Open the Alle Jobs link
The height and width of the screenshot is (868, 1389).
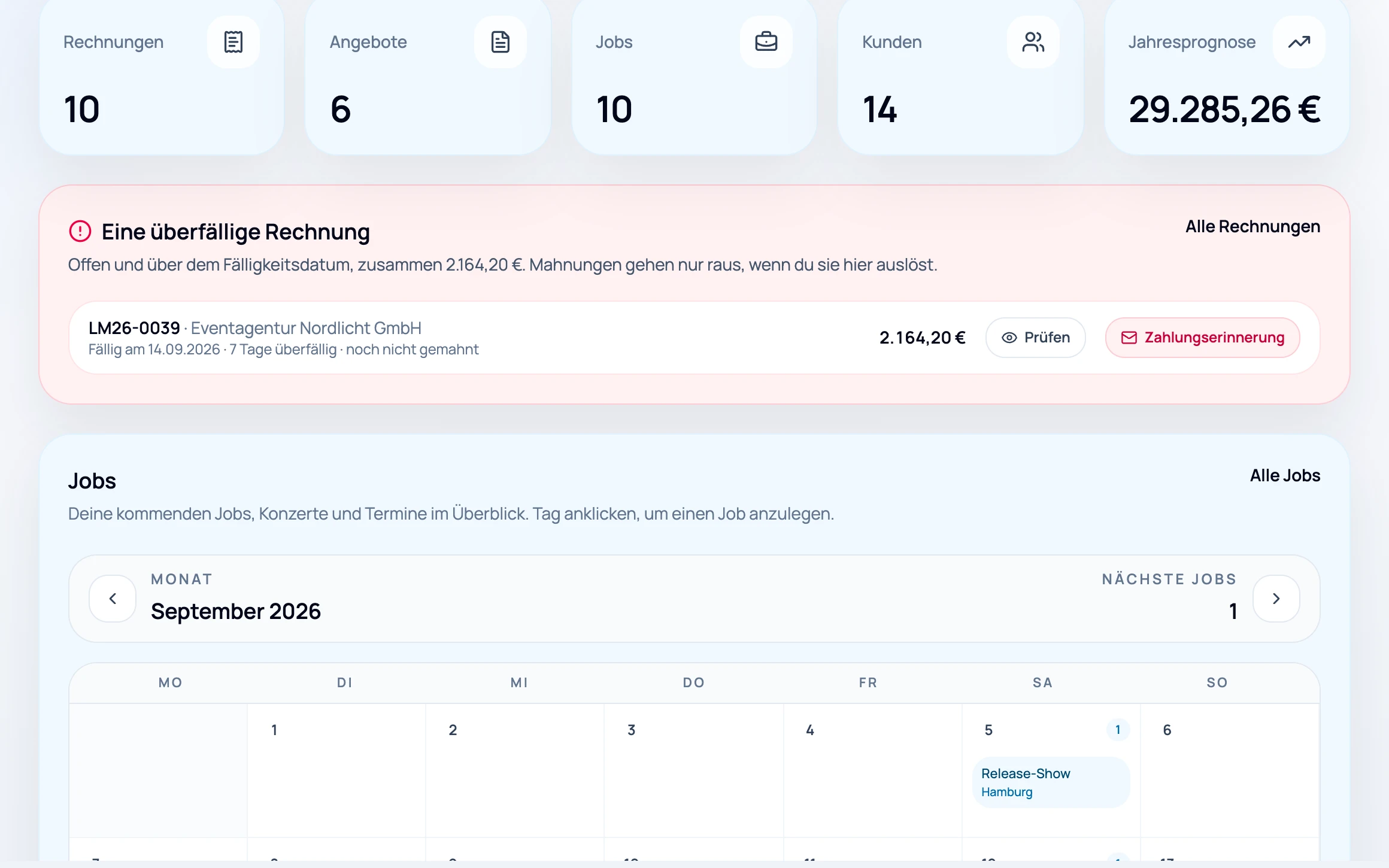click(x=1285, y=475)
